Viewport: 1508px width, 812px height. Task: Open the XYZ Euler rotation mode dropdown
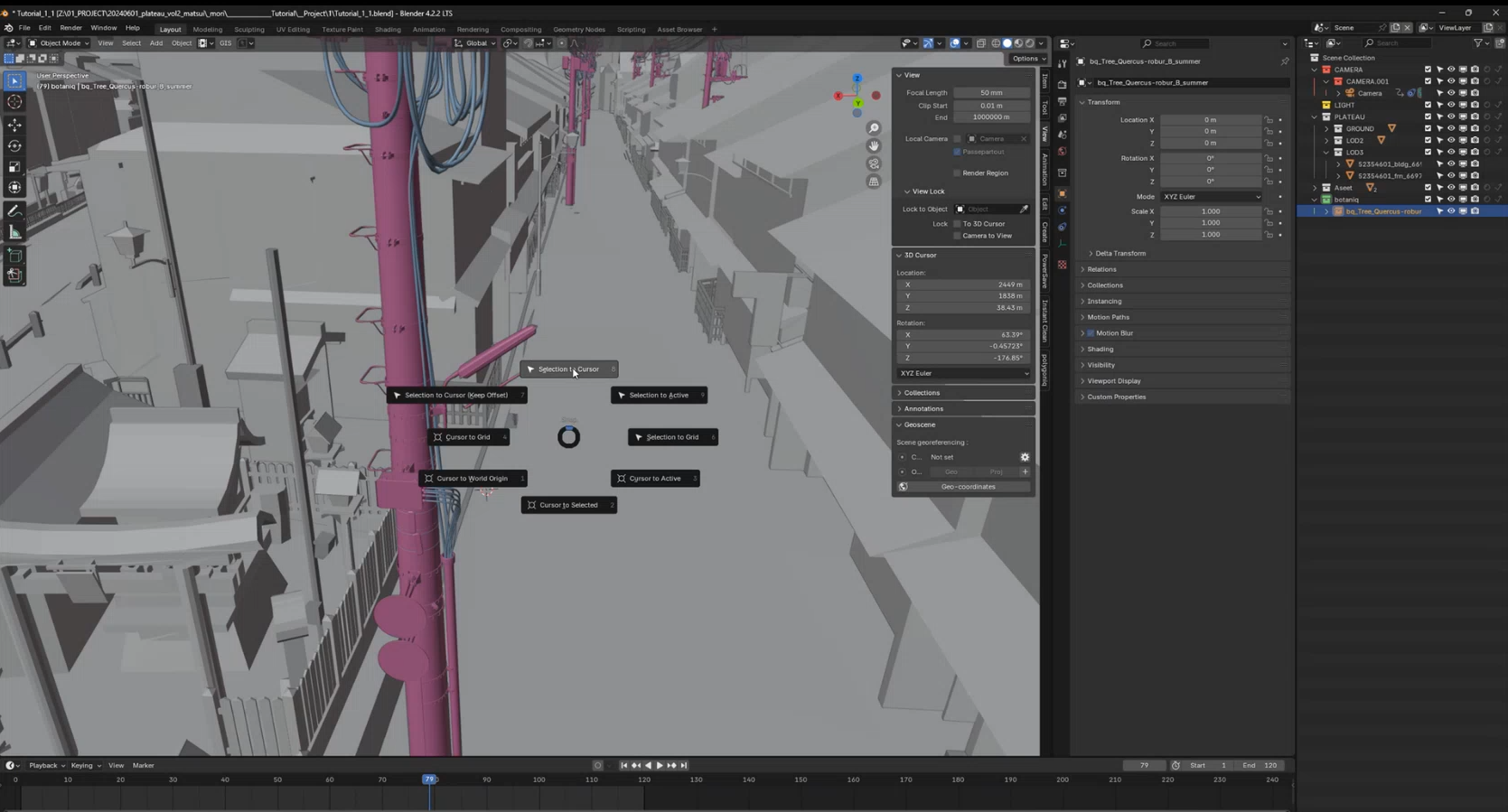click(x=1211, y=197)
